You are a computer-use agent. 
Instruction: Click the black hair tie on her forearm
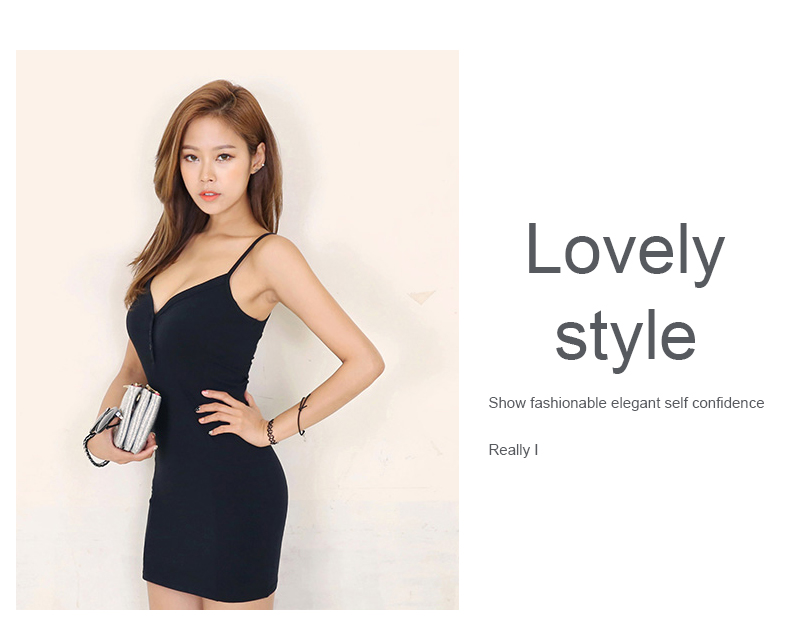point(302,415)
